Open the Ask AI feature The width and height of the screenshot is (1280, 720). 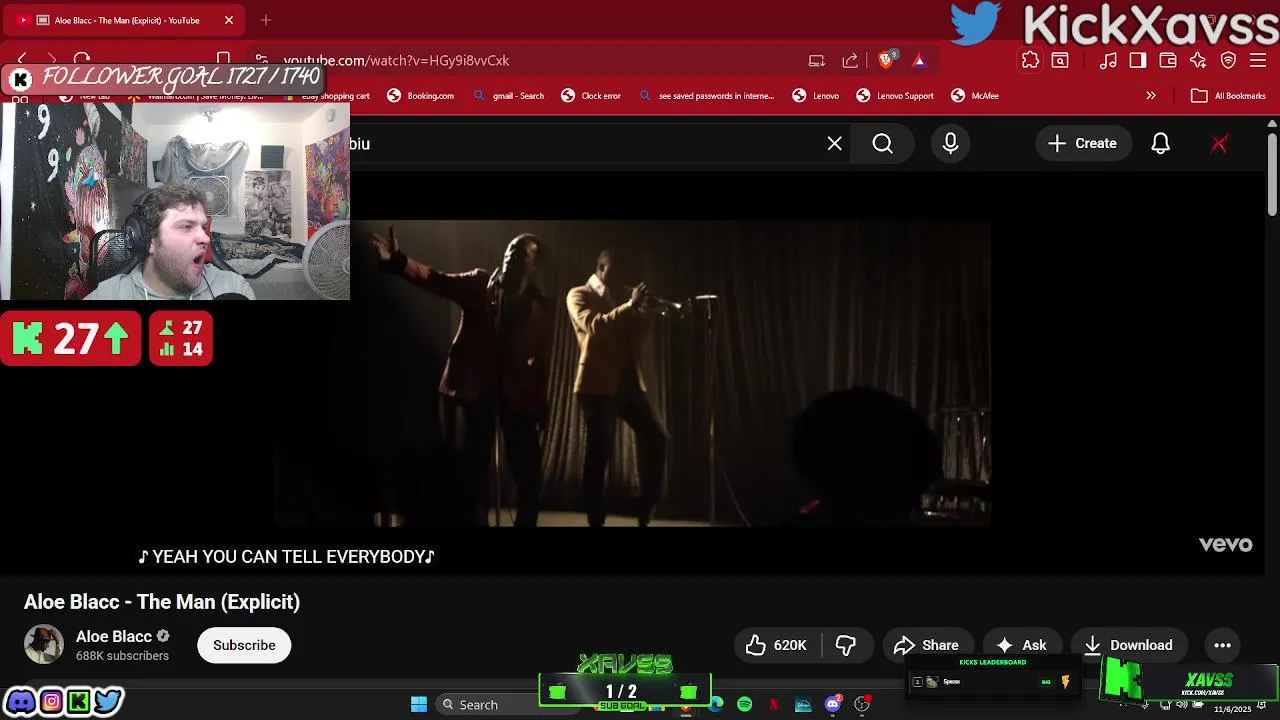coord(1021,645)
